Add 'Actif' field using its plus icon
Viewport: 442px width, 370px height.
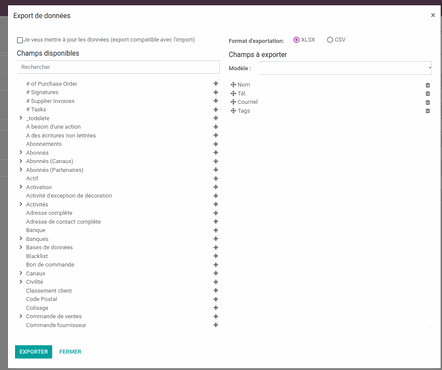click(216, 178)
